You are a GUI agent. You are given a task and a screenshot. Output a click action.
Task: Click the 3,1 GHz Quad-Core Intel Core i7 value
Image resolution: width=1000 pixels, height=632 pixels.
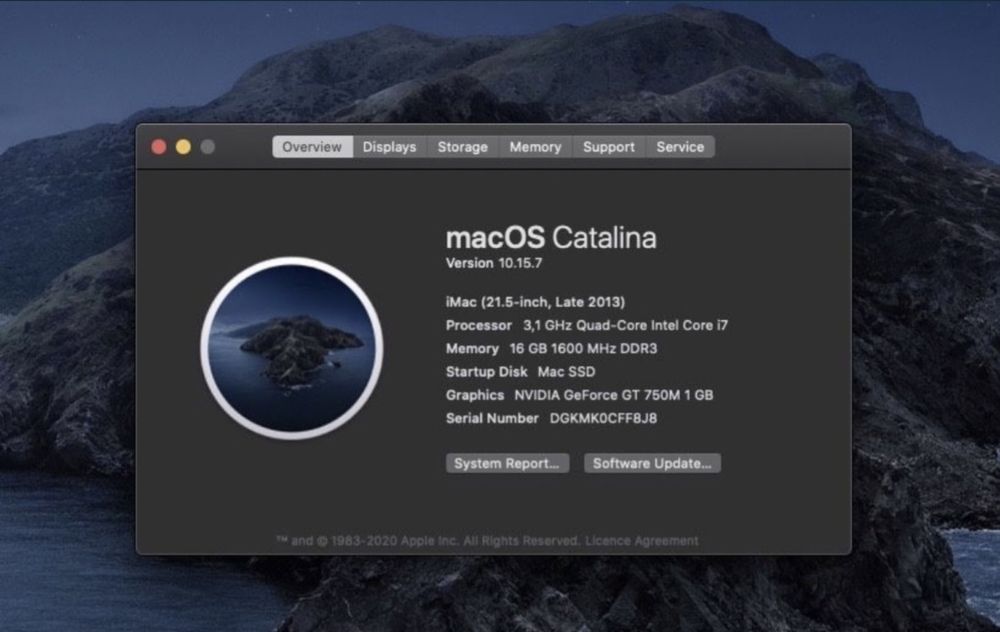(625, 325)
